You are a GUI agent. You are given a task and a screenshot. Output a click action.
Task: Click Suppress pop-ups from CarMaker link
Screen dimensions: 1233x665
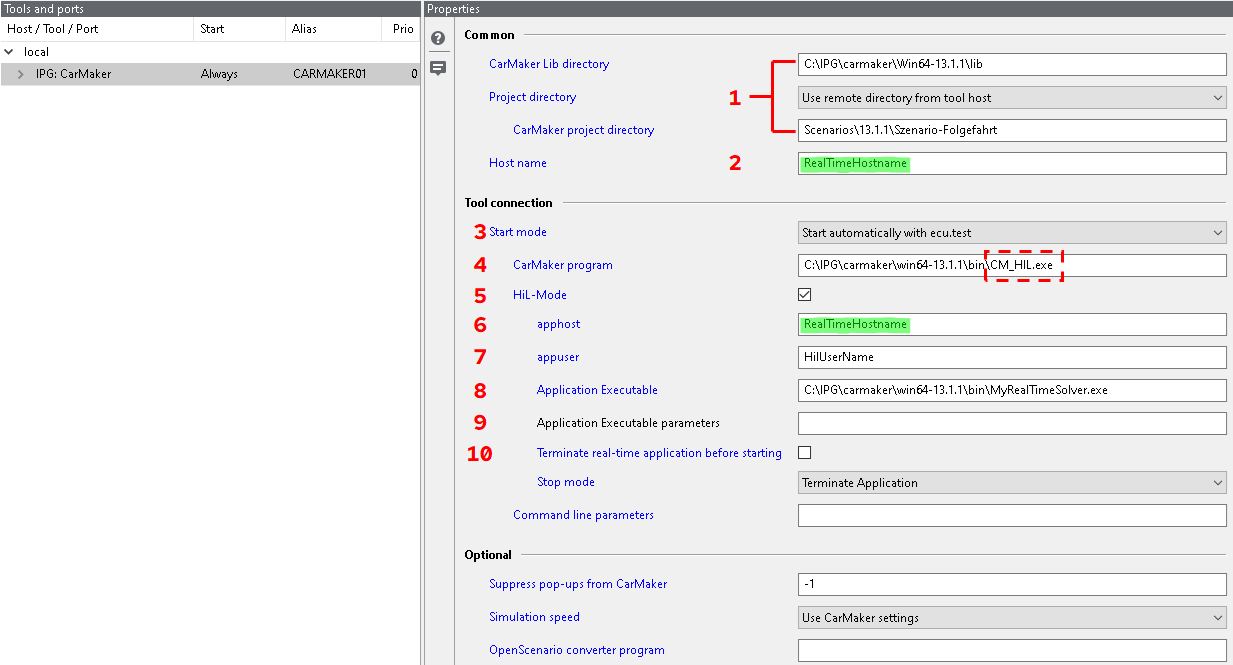point(578,584)
